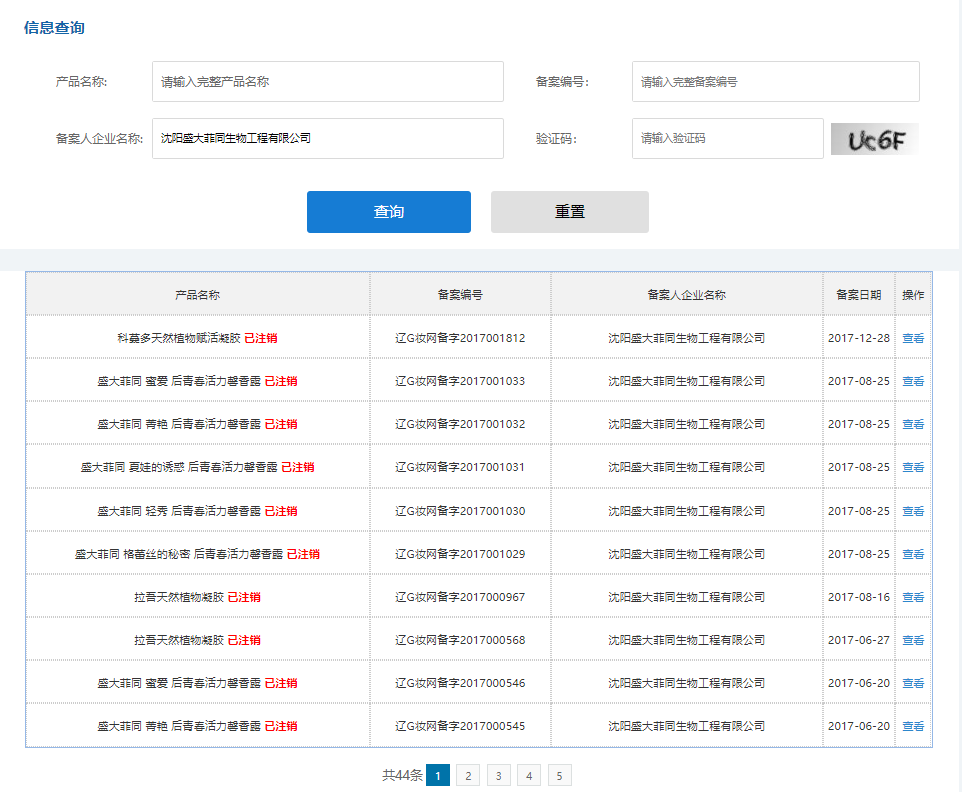Viewport: 962px width, 792px height.
Task: Click the 查询 search button
Action: (388, 212)
